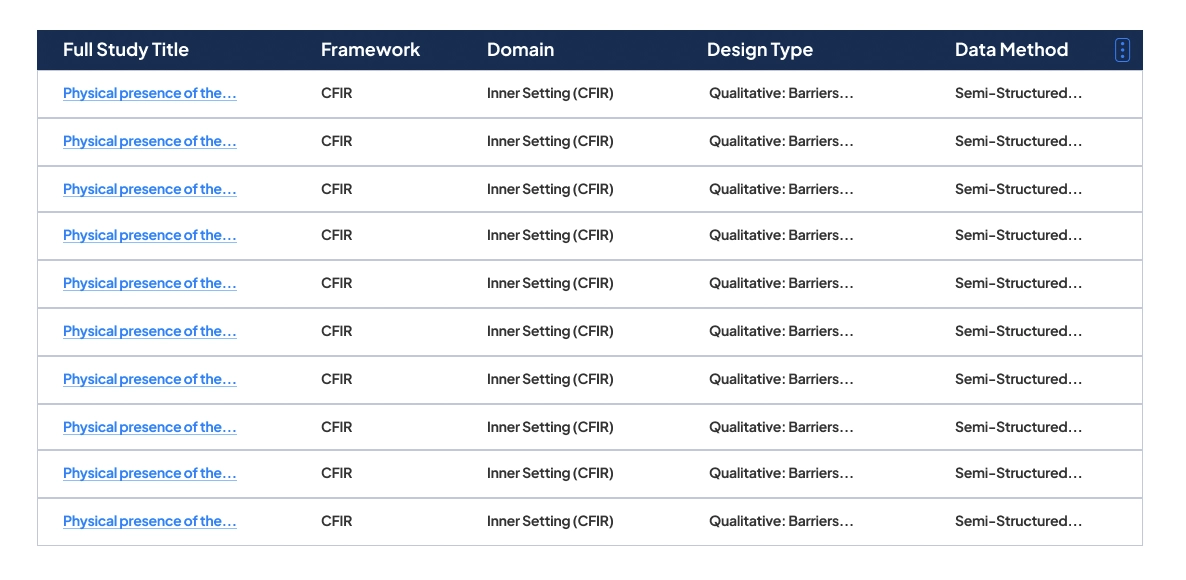Click the Semi-Structured cell in the bottom row
Screen dimensions: 1186x580
(x=1018, y=521)
